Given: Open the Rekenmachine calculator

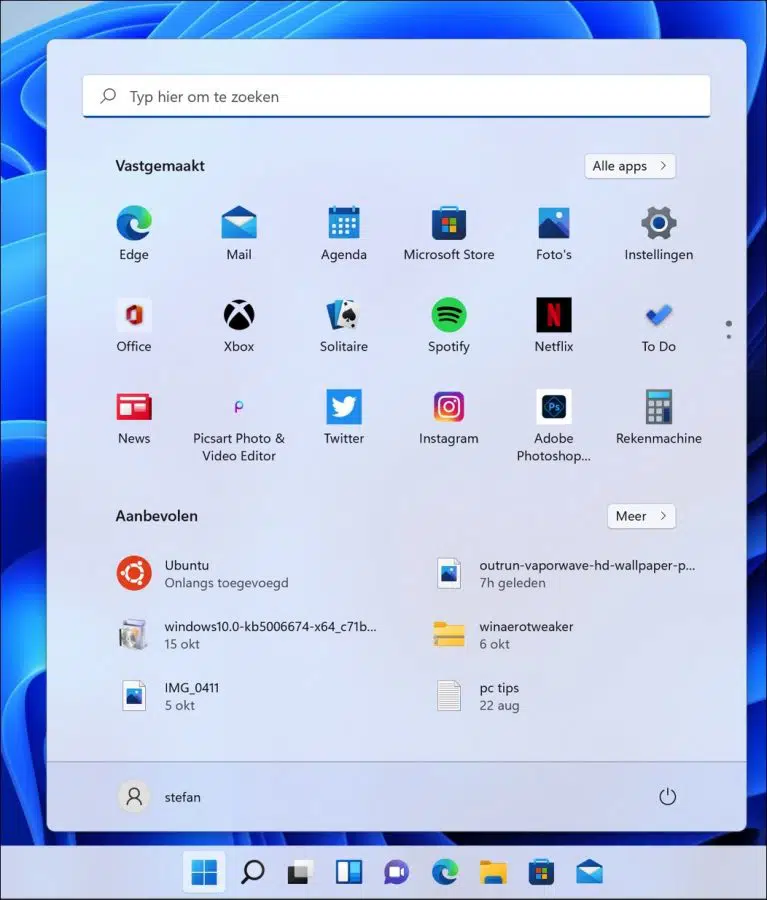Looking at the screenshot, I should 658,417.
